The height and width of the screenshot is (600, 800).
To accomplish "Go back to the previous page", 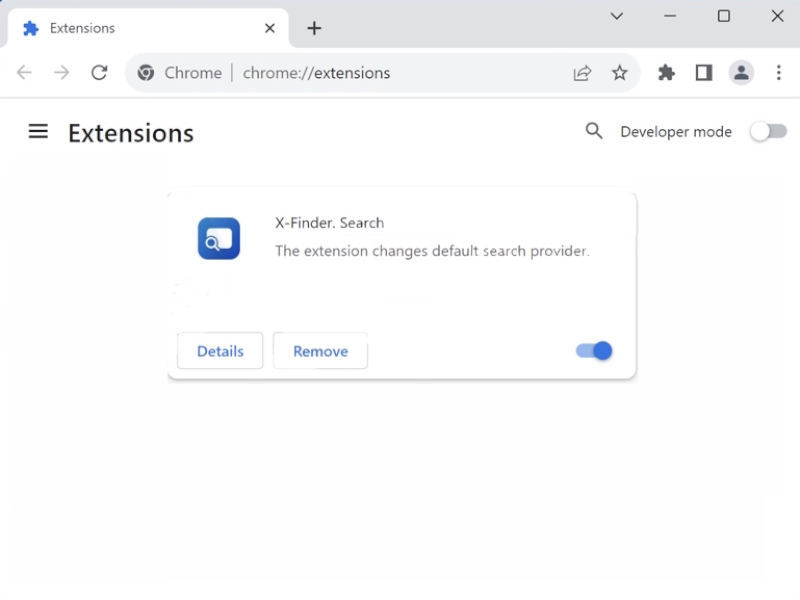I will 25,73.
